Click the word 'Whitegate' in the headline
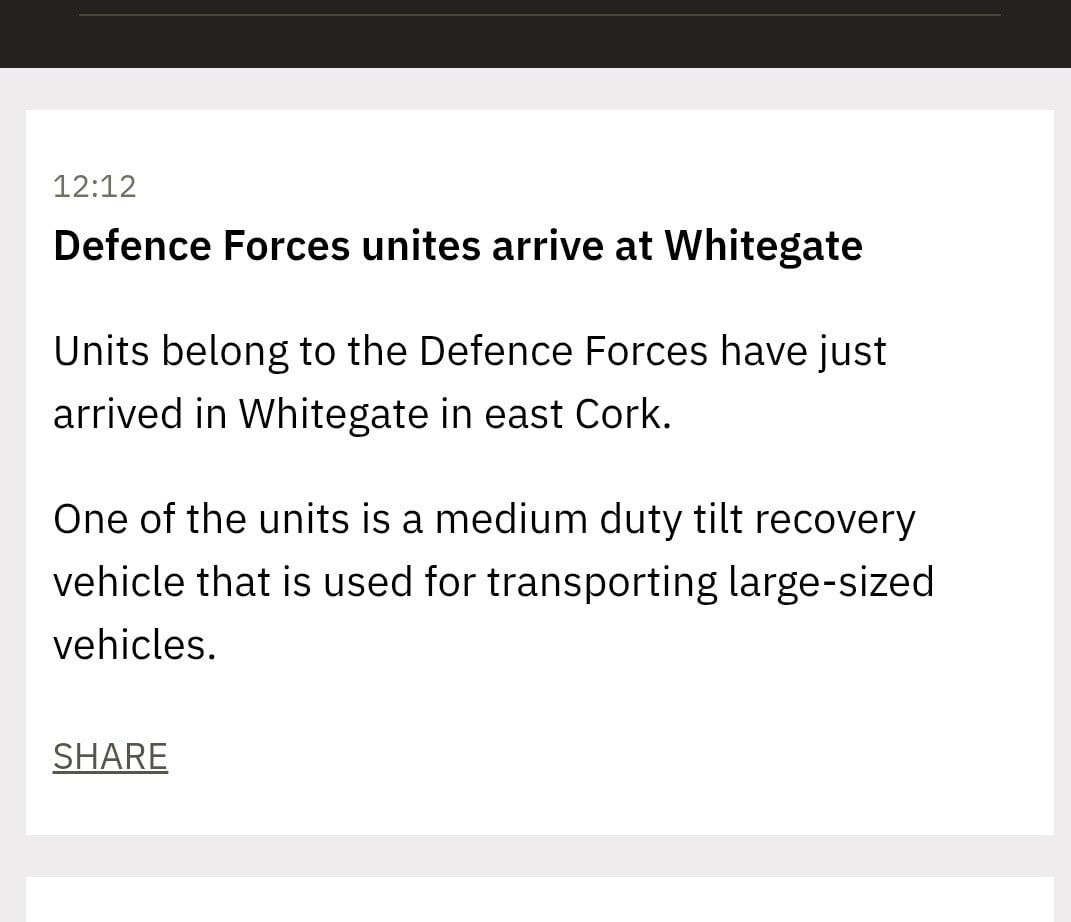 coord(764,246)
